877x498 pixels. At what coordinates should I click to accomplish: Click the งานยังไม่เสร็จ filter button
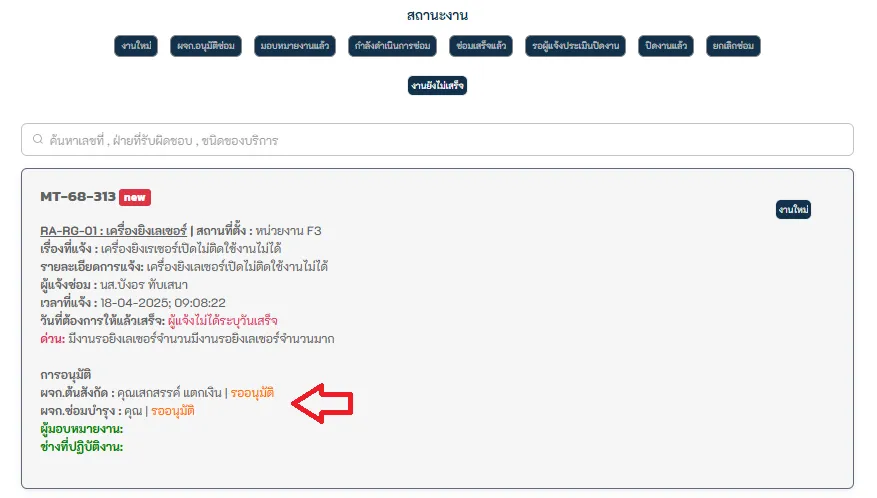(x=437, y=86)
